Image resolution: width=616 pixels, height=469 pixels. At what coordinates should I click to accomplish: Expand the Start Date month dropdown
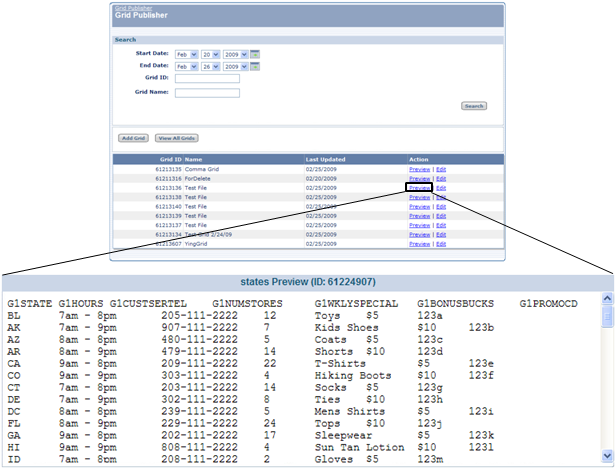click(186, 53)
